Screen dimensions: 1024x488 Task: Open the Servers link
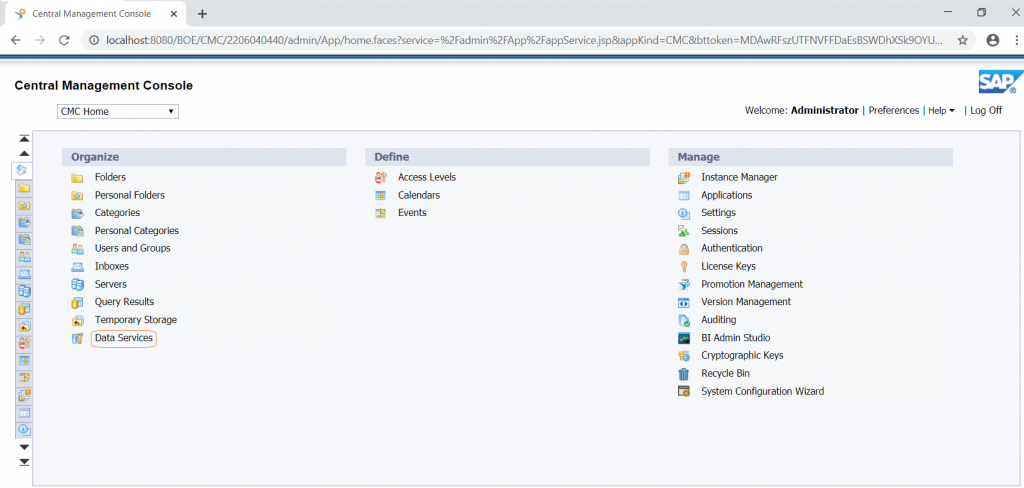point(111,284)
